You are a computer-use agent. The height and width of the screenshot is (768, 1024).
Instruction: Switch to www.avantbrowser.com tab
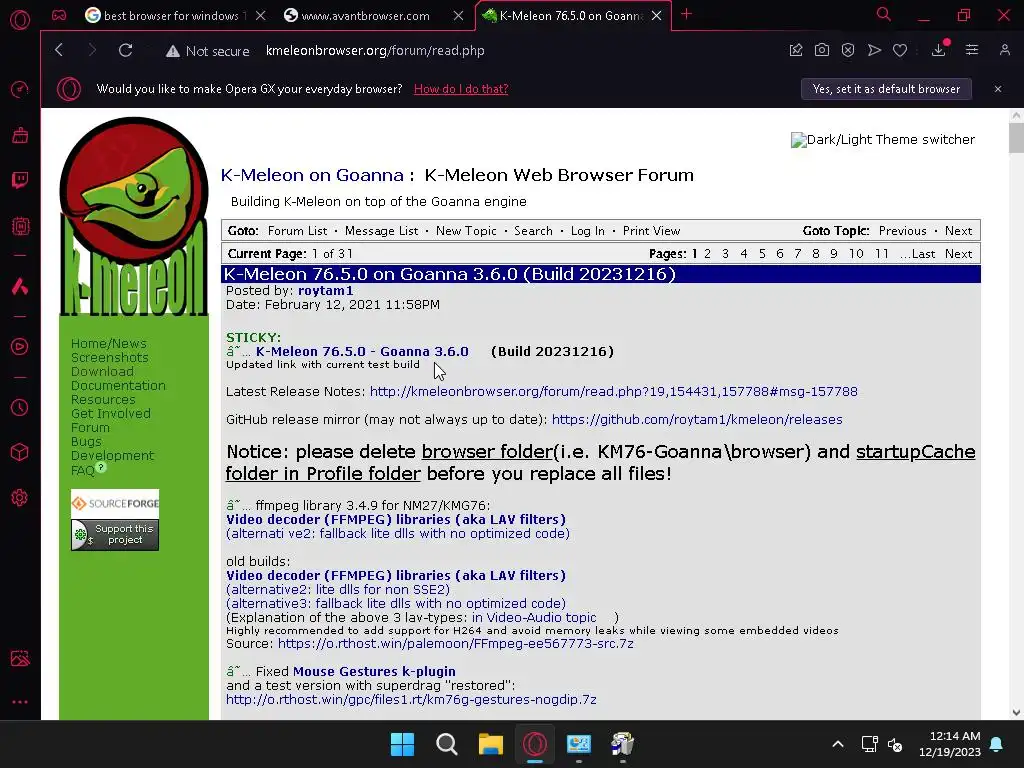(x=366, y=16)
